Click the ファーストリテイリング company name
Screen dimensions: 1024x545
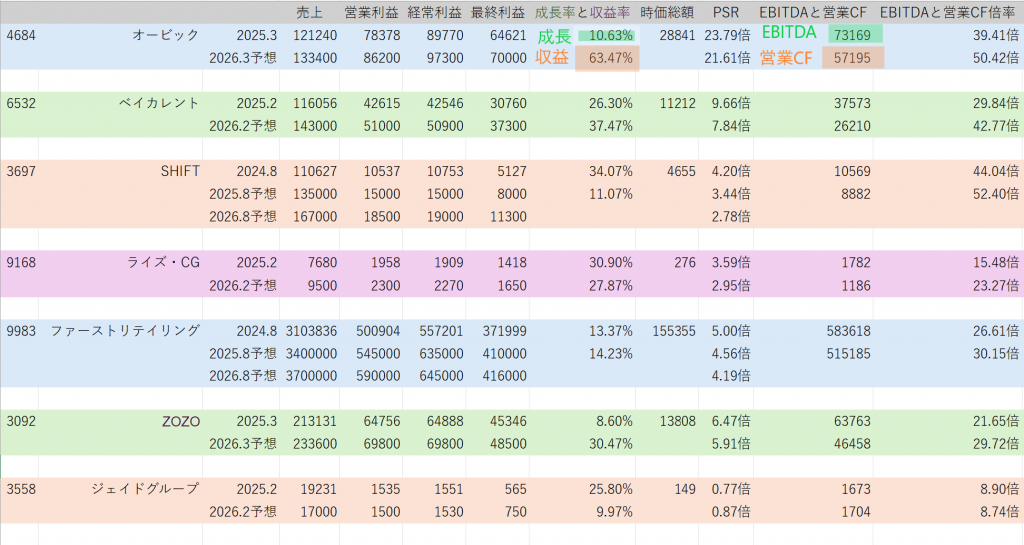[x=125, y=331]
